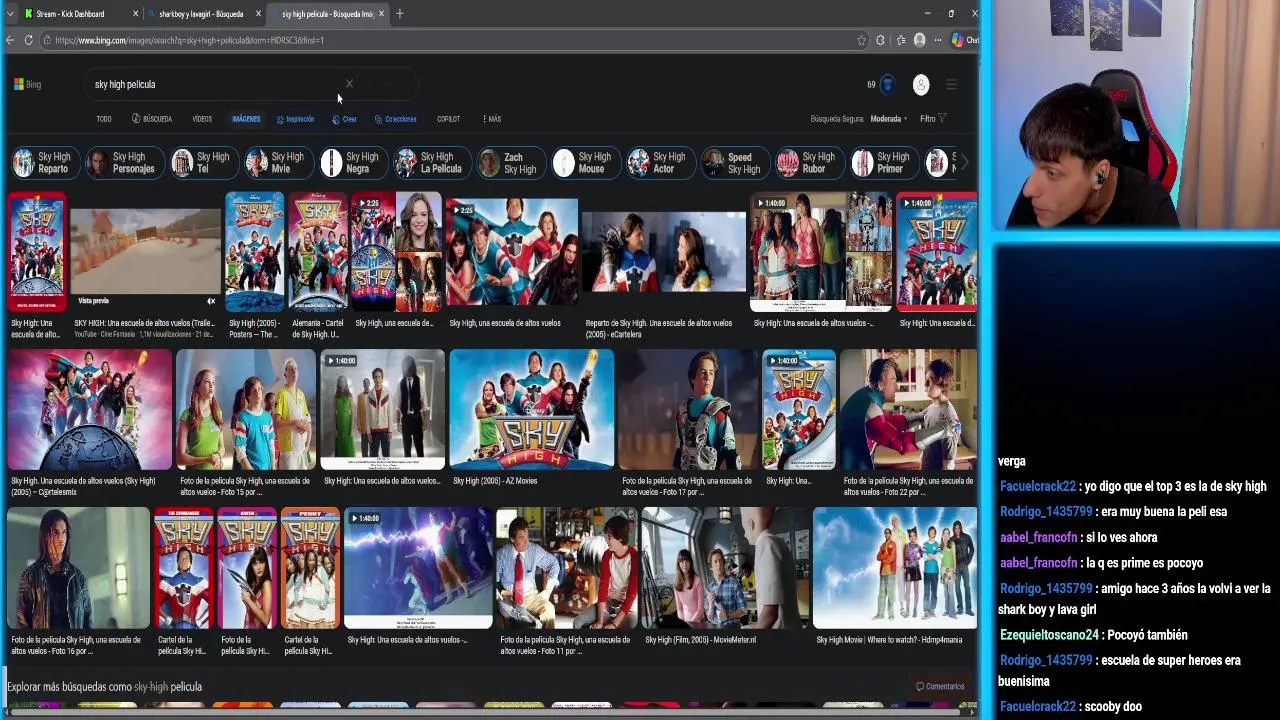Open the Bing profile avatar
Viewport: 1280px width, 720px height.
pos(921,84)
